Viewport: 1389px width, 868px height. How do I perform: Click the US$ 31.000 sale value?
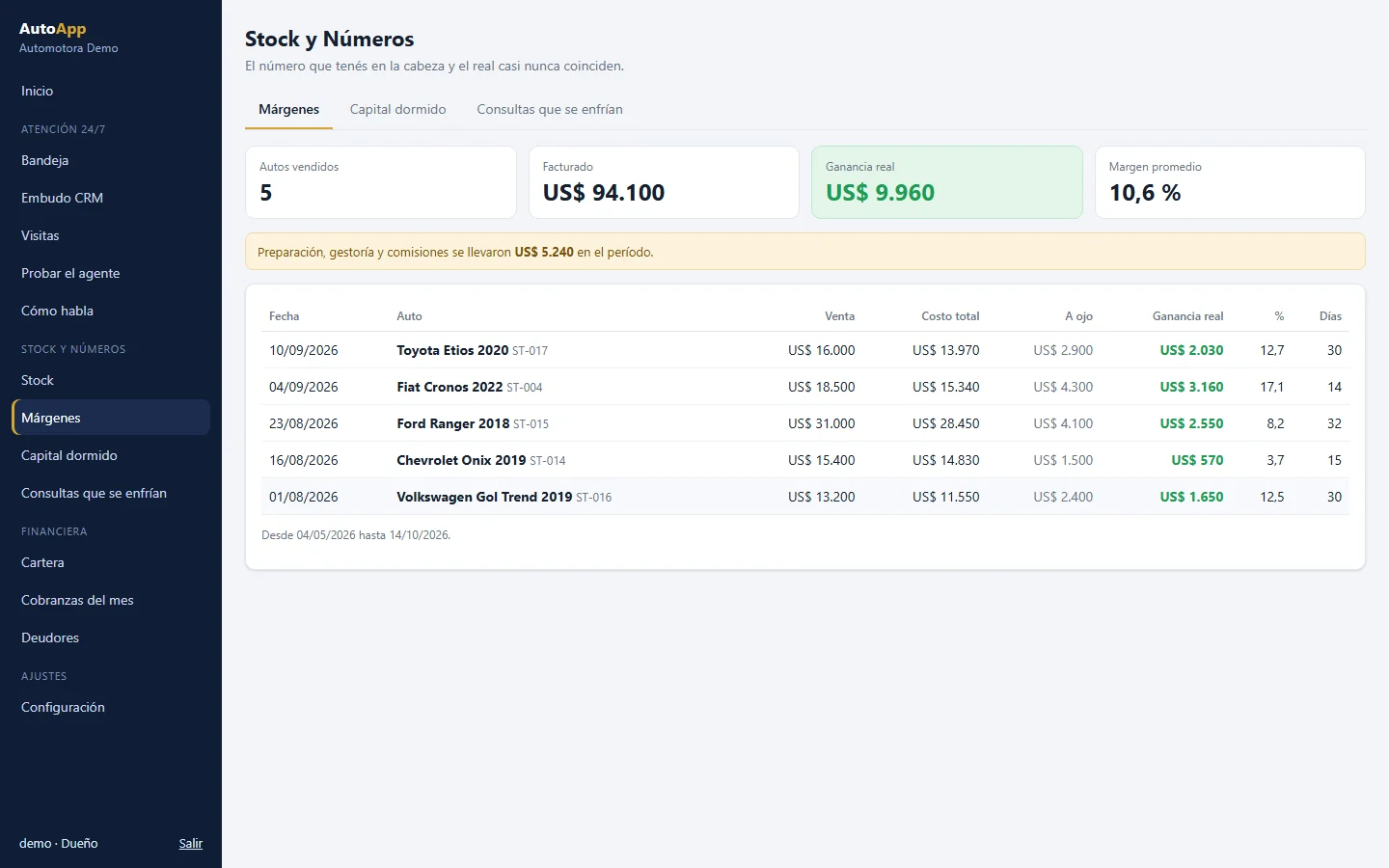coord(822,423)
